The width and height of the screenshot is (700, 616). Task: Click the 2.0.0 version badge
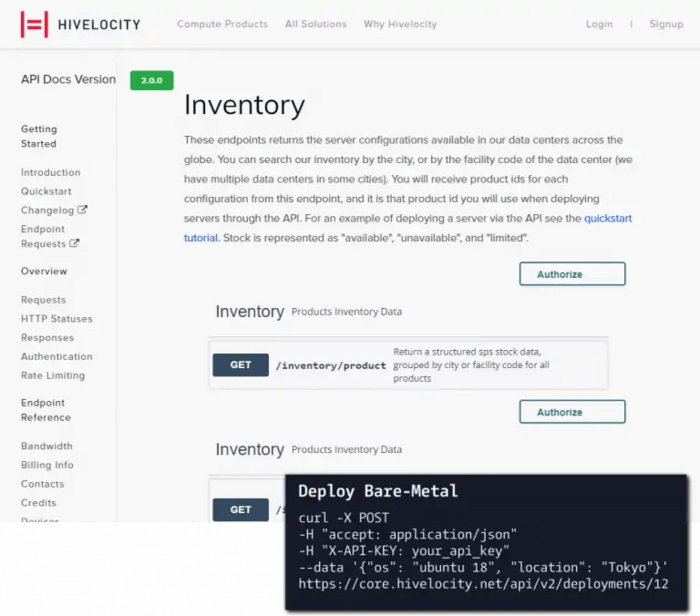point(152,80)
